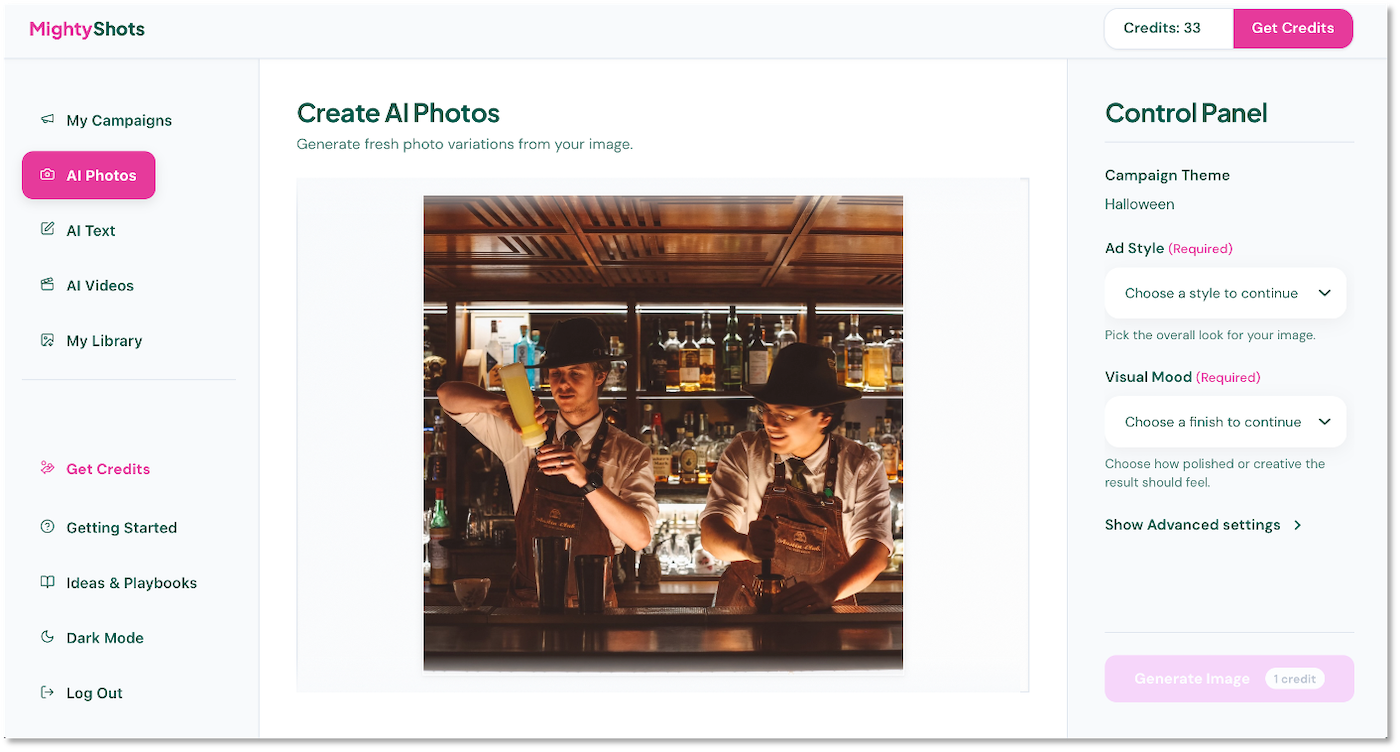
Task: Click the pink Get Credits button
Action: (1292, 28)
